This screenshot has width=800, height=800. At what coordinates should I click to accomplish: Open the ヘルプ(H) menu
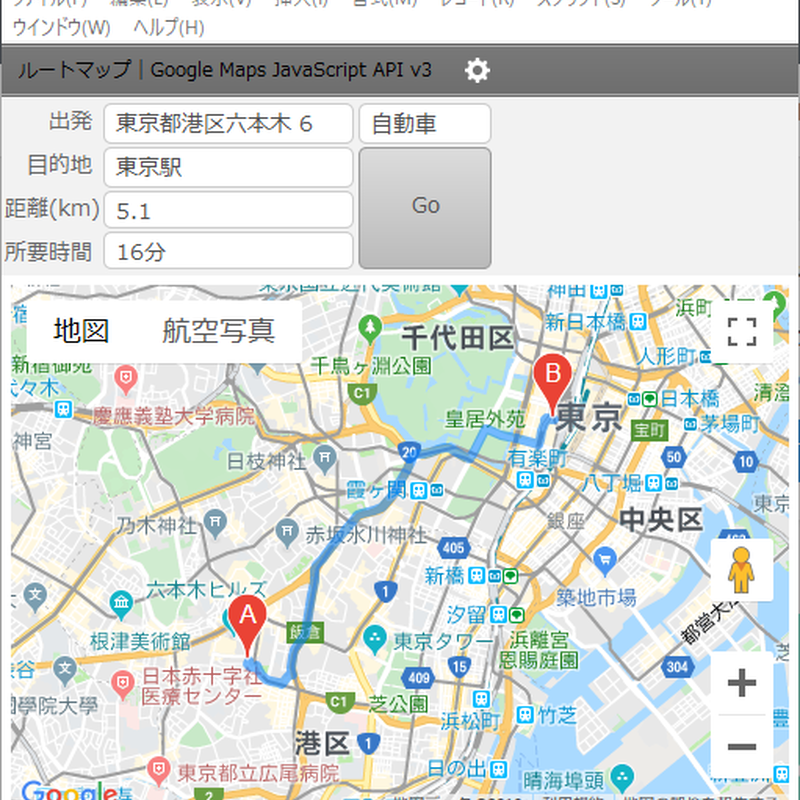click(169, 28)
